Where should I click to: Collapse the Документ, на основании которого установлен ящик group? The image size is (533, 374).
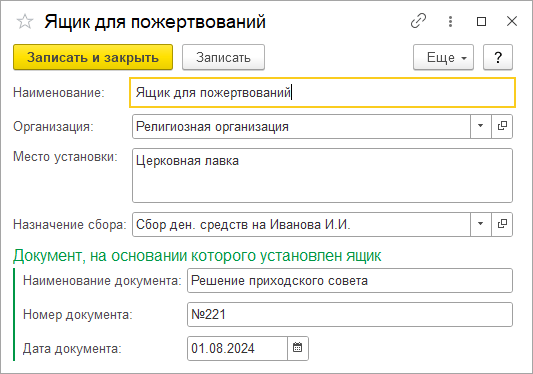point(197,256)
